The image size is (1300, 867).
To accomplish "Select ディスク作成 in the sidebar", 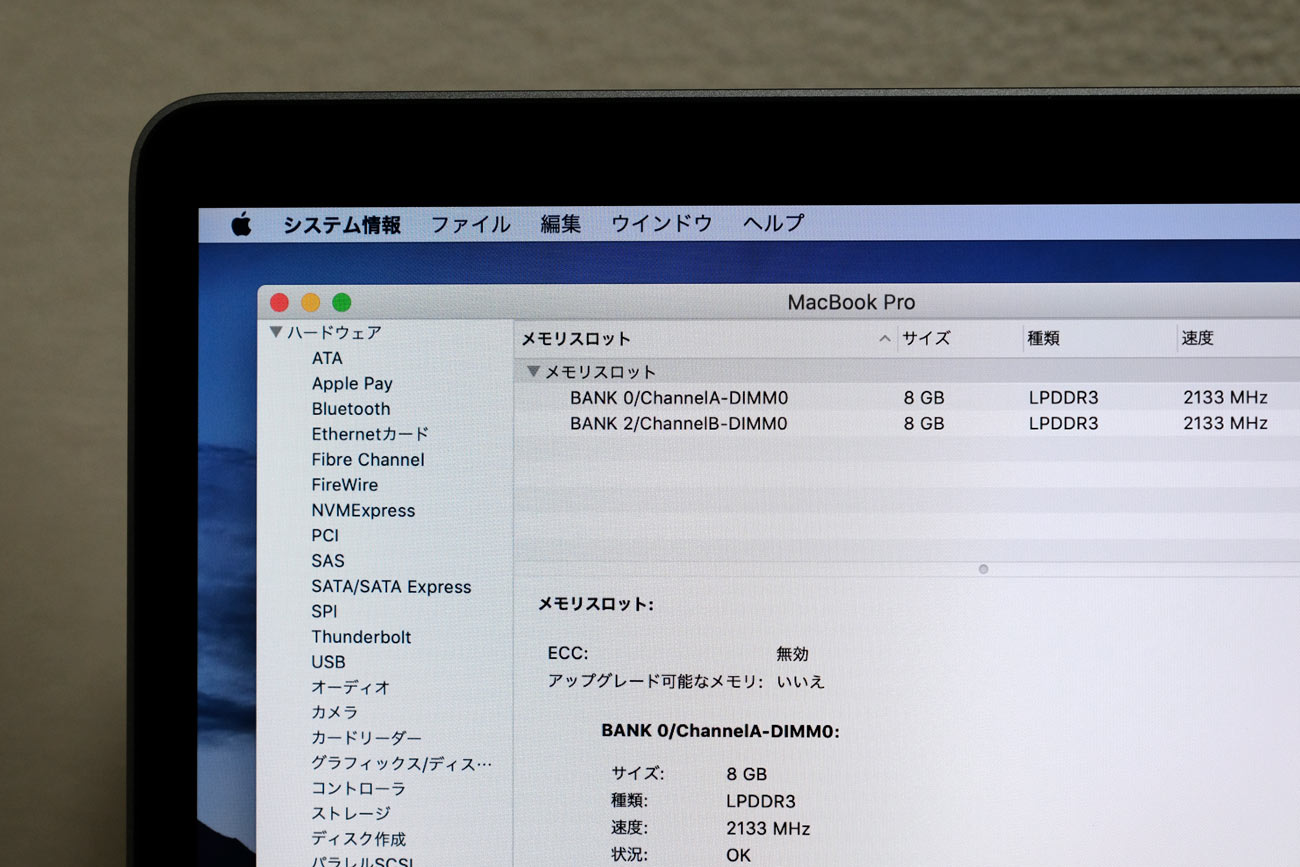I will point(358,839).
